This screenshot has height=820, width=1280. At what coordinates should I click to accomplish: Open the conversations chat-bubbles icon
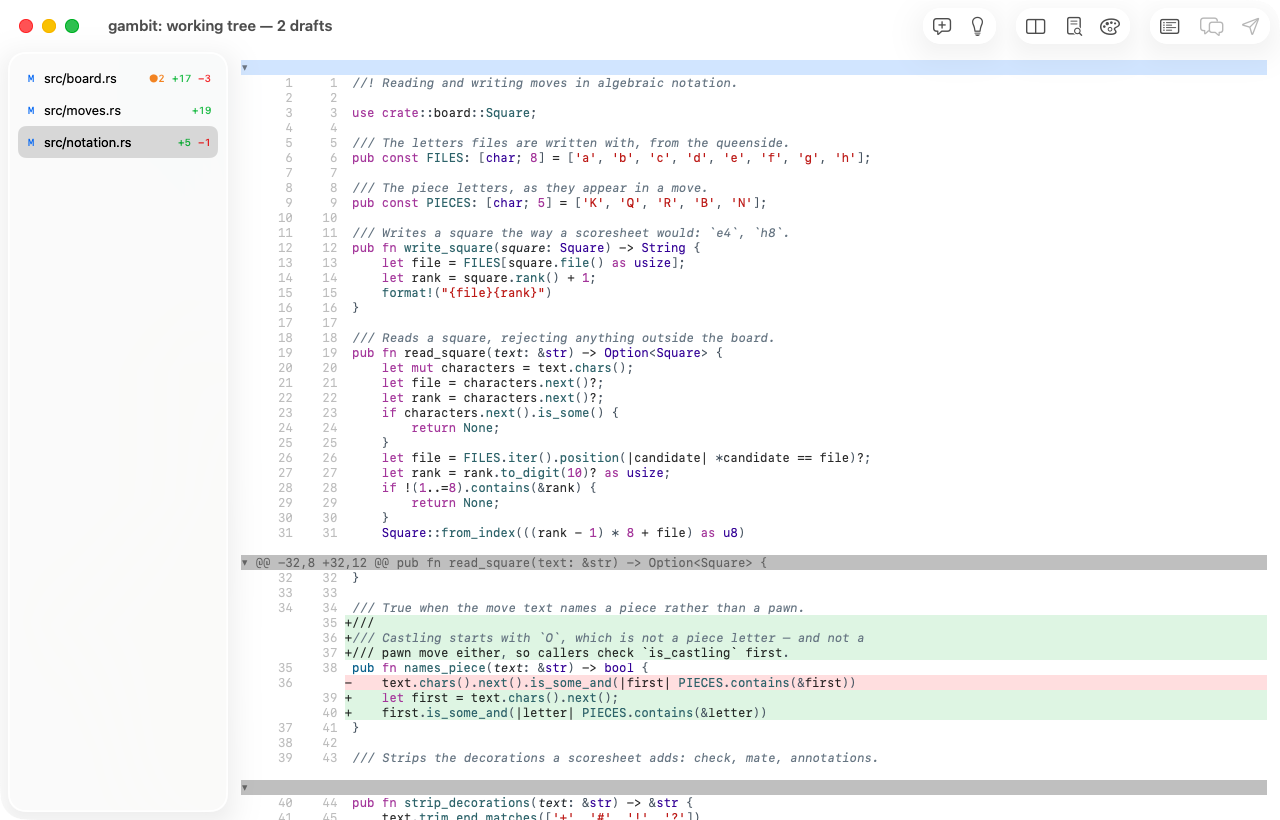1211,27
